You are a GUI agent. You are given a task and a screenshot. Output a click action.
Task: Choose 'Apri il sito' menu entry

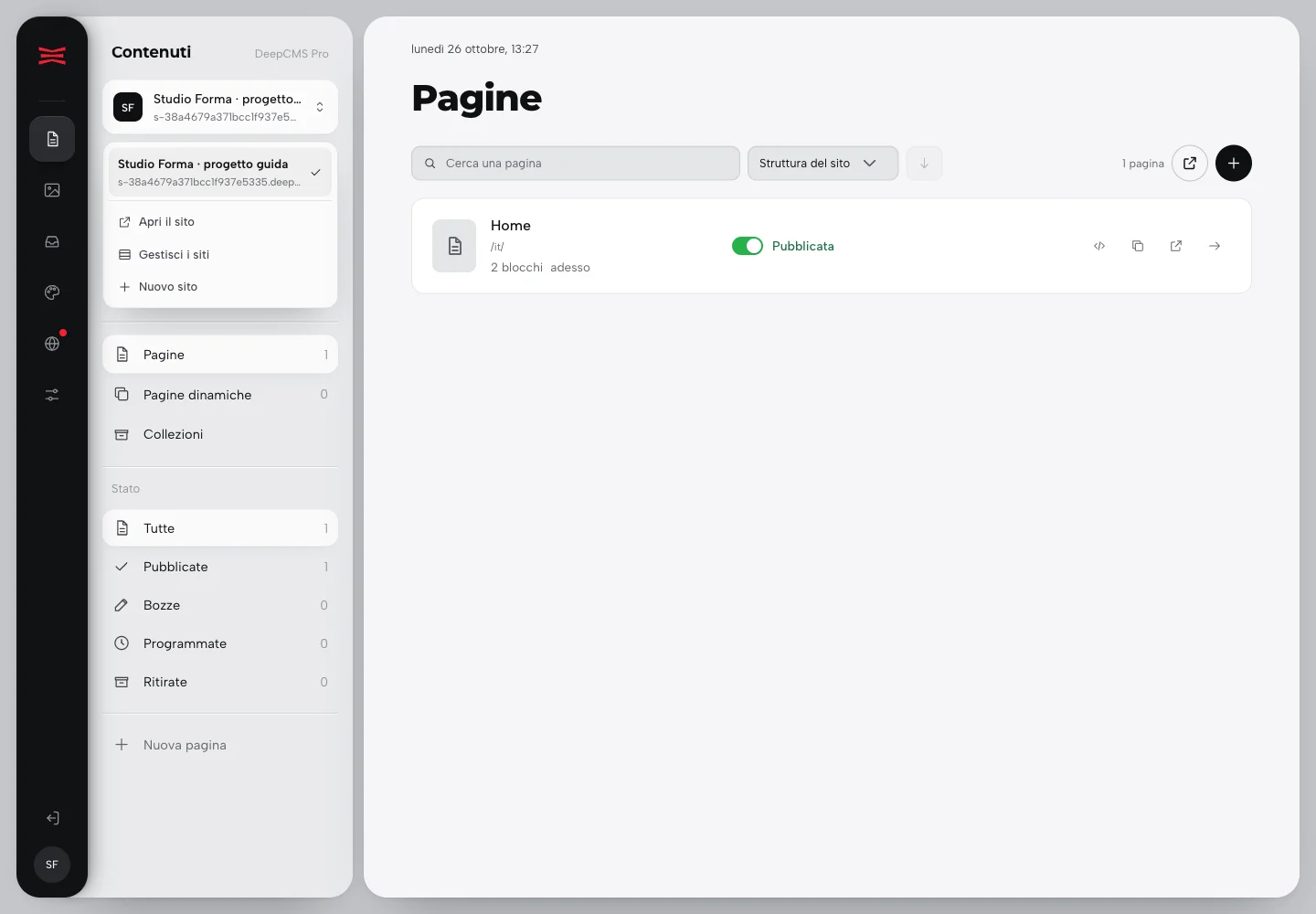point(220,222)
